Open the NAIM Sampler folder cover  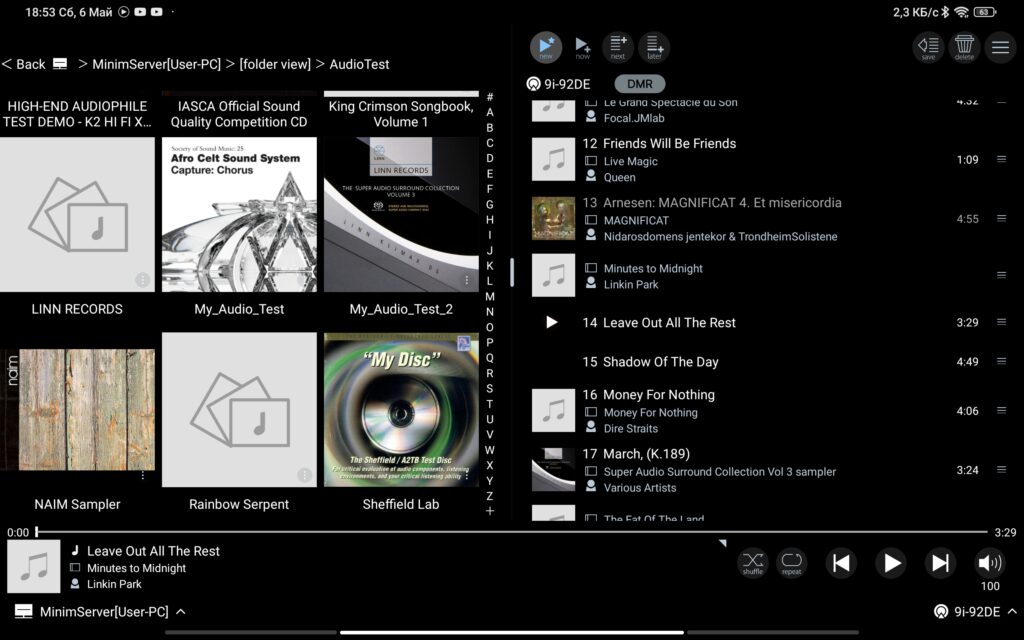(77, 409)
